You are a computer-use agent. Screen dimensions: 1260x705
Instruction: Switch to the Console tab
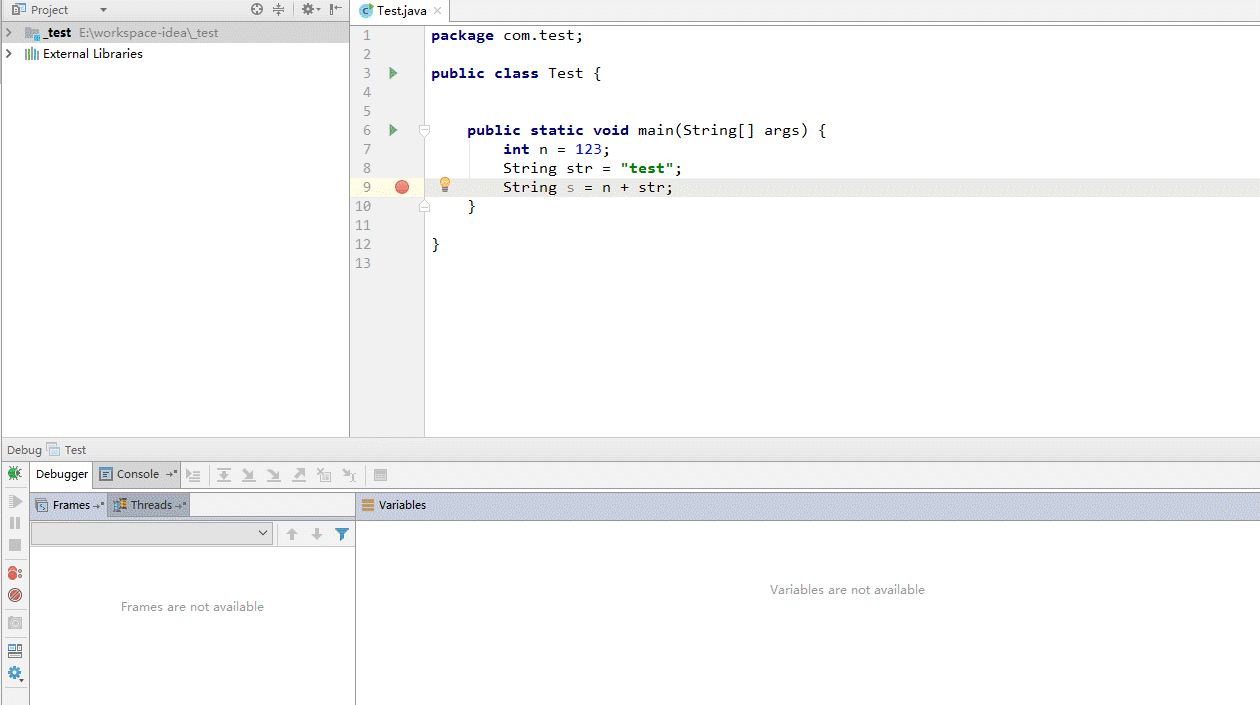point(138,474)
